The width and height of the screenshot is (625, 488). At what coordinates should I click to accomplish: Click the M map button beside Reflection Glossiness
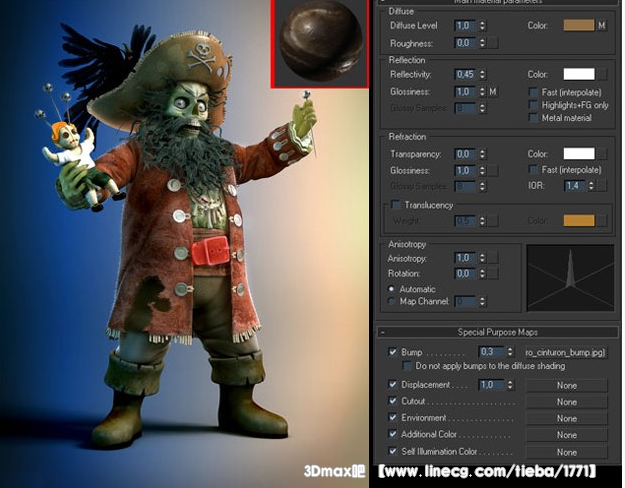[493, 92]
